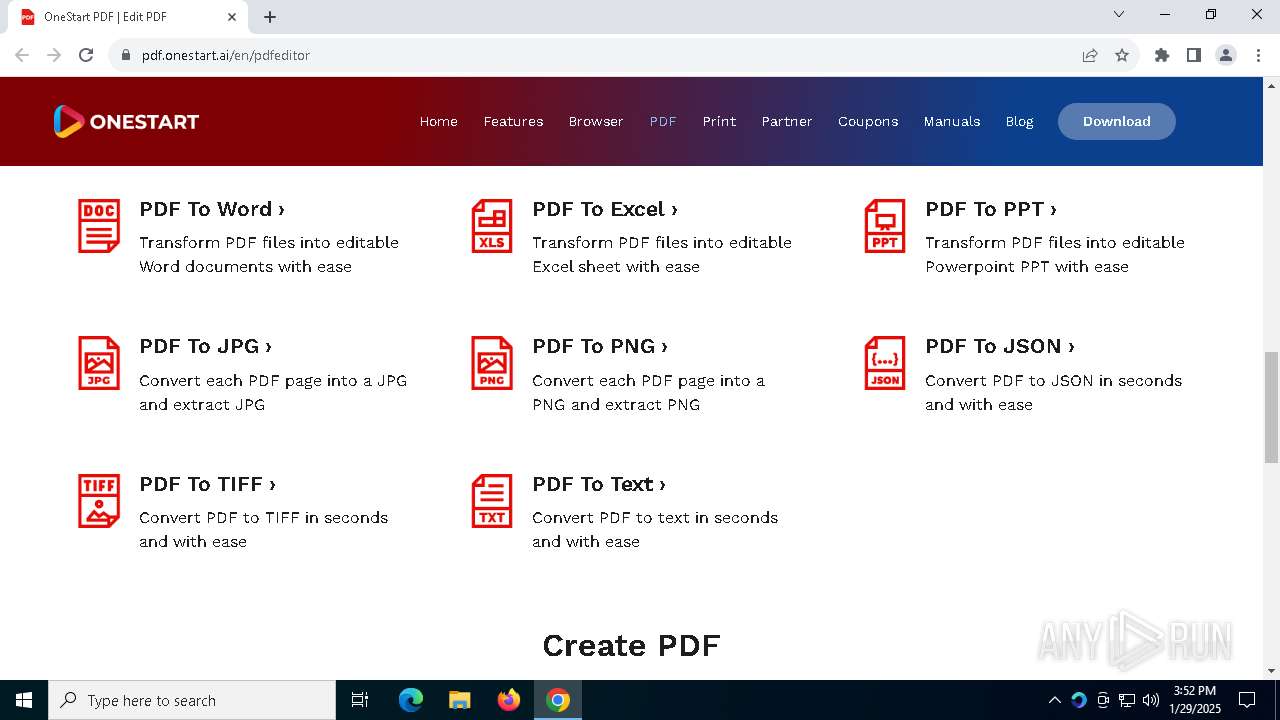Open the volume speaker tray icon
1280x720 pixels.
click(x=1151, y=700)
